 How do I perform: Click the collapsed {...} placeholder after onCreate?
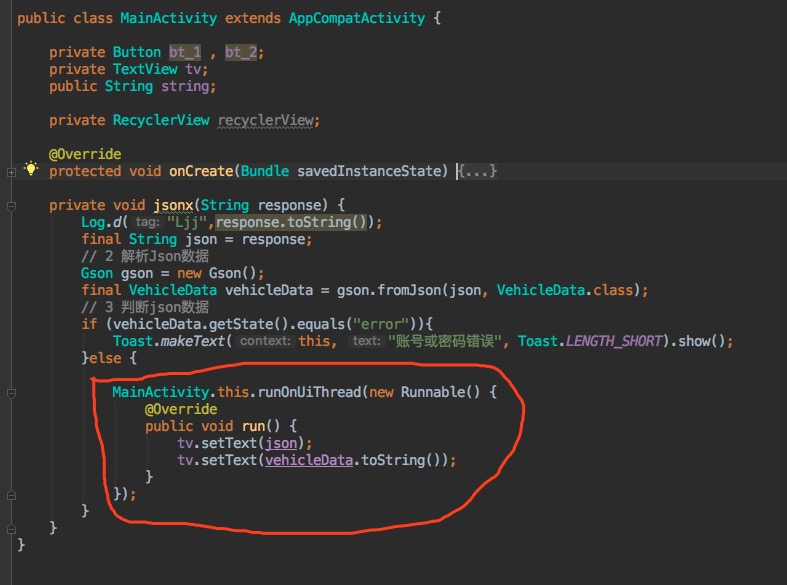477,171
